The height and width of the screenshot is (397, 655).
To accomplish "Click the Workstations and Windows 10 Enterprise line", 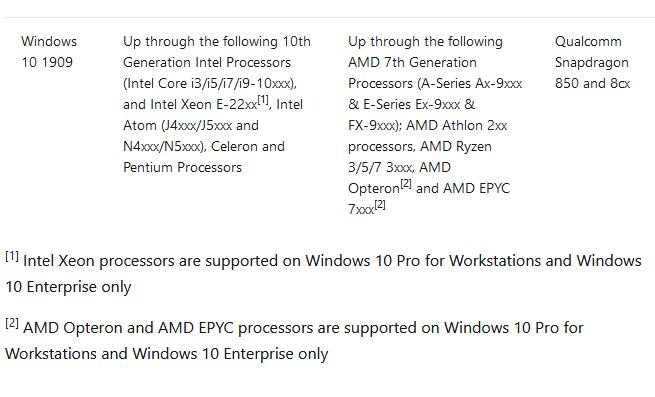I will 167,354.
